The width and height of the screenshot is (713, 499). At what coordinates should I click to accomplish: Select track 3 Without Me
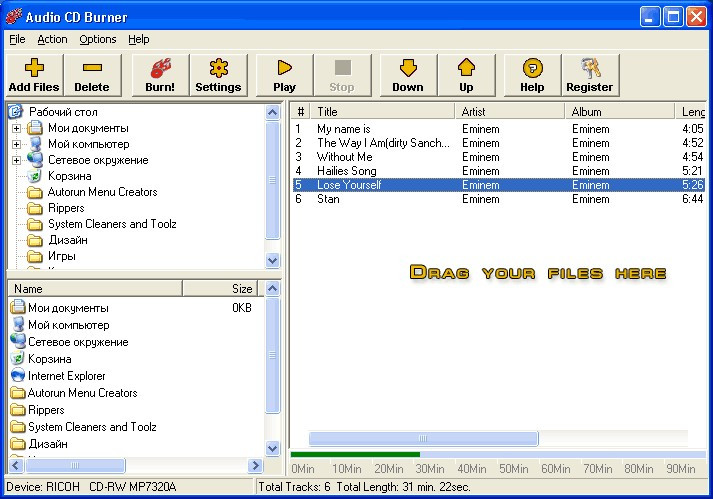point(498,157)
